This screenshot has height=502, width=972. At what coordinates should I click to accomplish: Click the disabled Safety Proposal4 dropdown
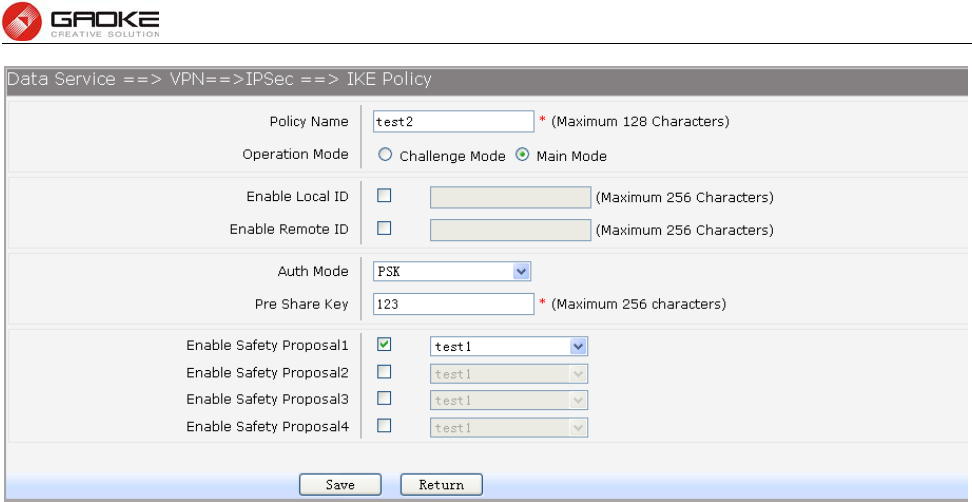[509, 428]
